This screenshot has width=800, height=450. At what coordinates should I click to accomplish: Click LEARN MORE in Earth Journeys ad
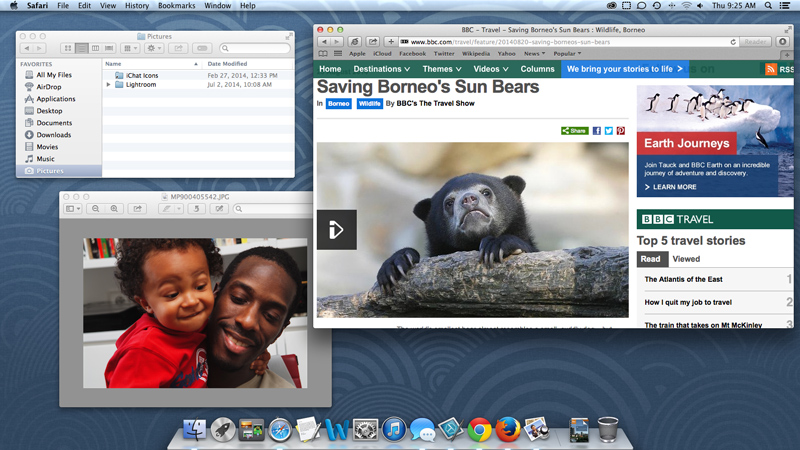coord(670,187)
